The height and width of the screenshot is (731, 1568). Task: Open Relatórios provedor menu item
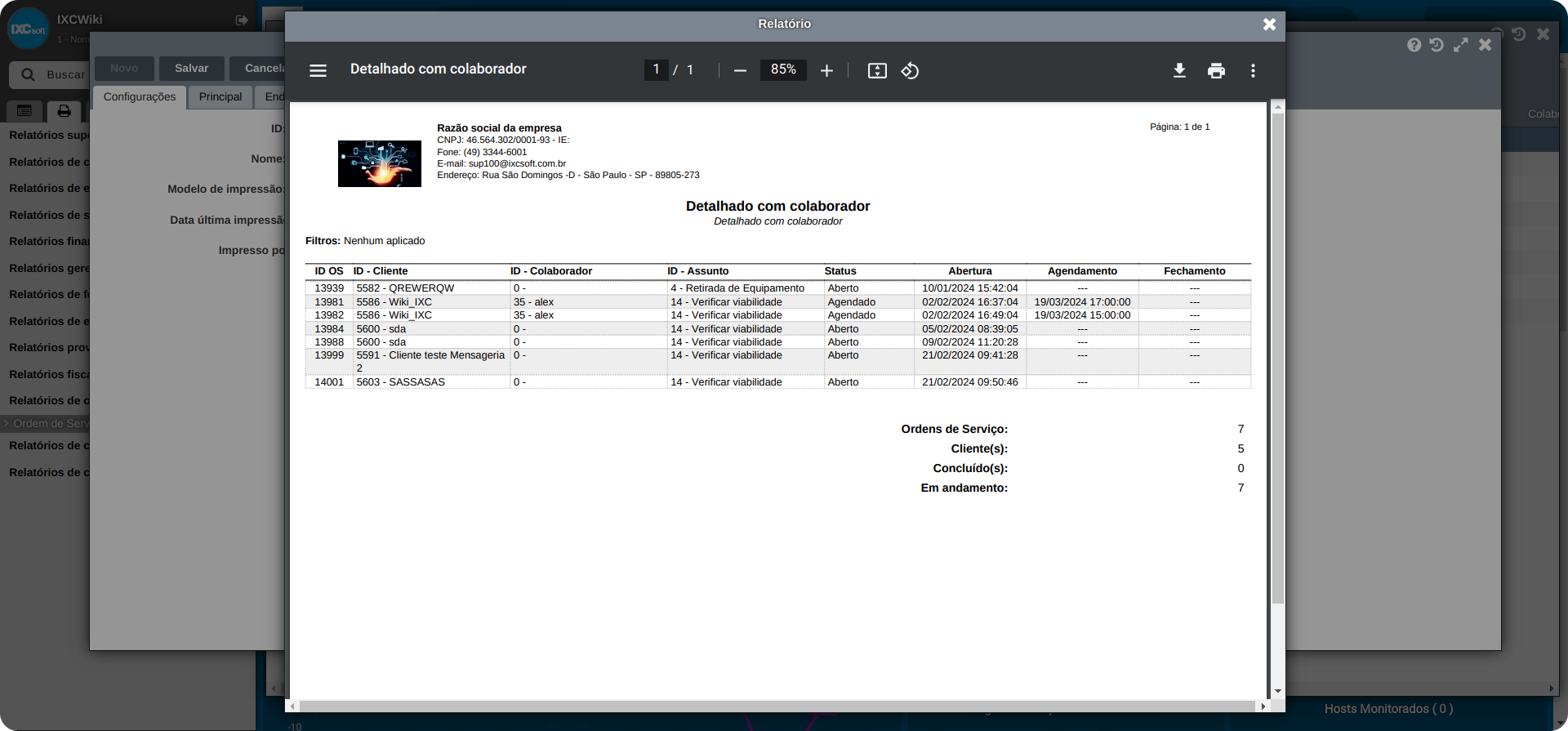(49, 347)
